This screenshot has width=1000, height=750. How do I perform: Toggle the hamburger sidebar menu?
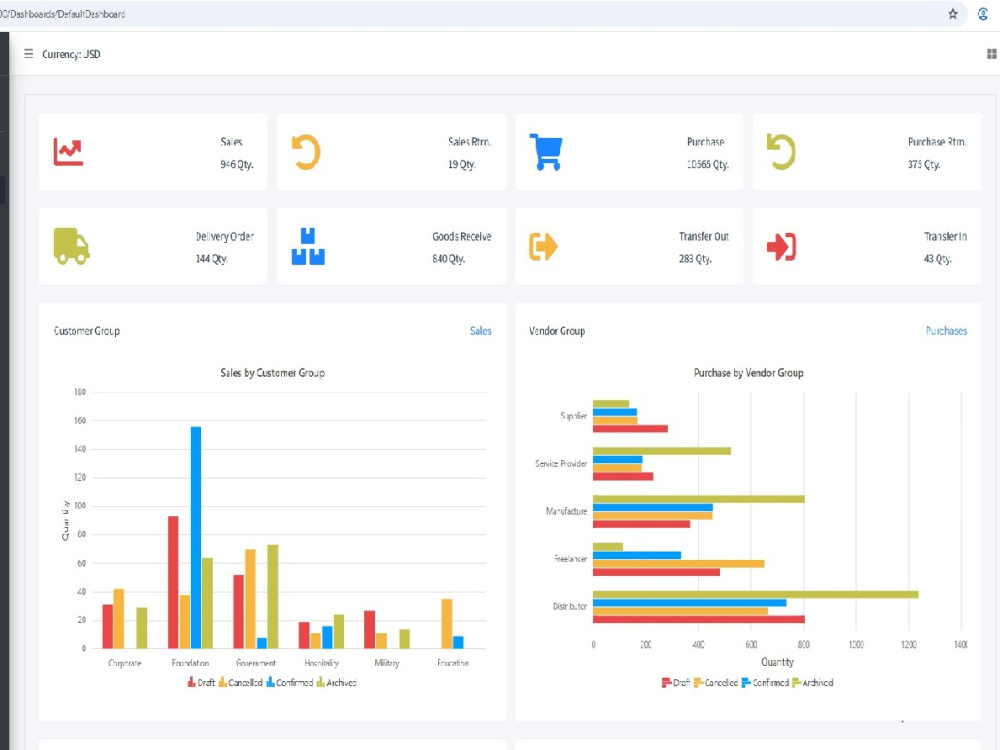(29, 54)
